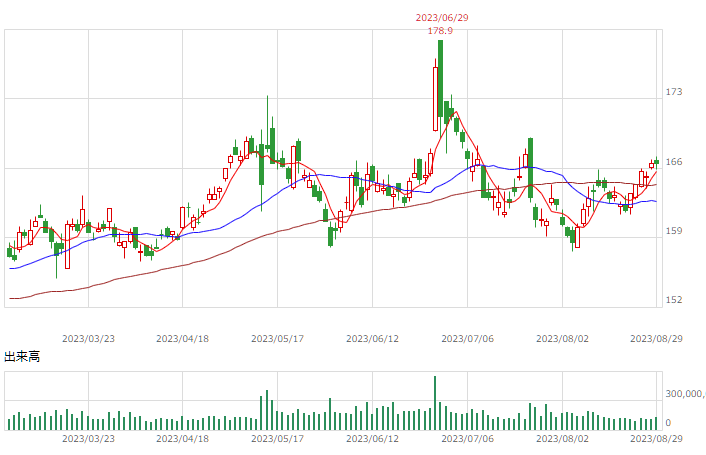Click the 178.9 peak price label

440,31
